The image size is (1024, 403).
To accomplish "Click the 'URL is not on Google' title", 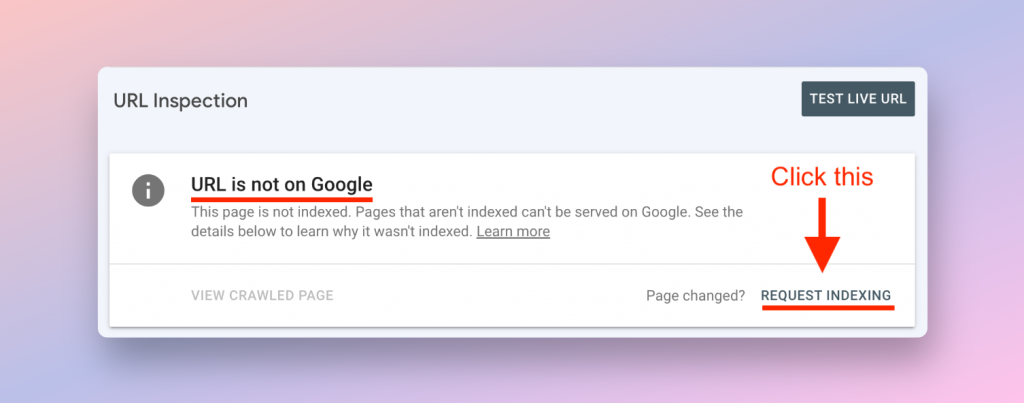I will pyautogui.click(x=281, y=185).
